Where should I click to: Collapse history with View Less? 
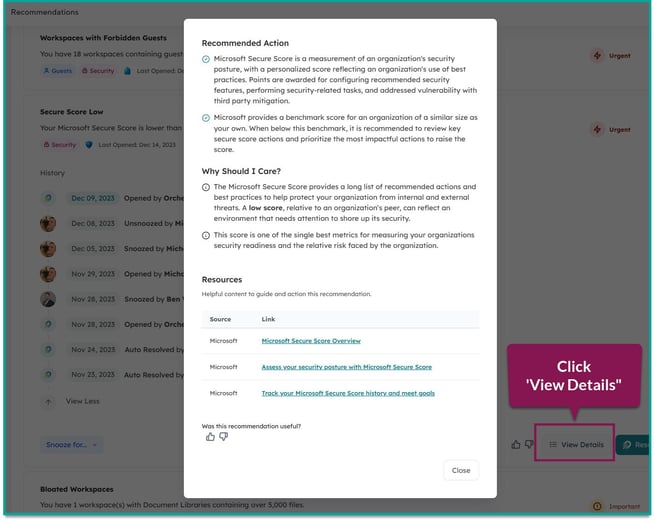click(82, 401)
